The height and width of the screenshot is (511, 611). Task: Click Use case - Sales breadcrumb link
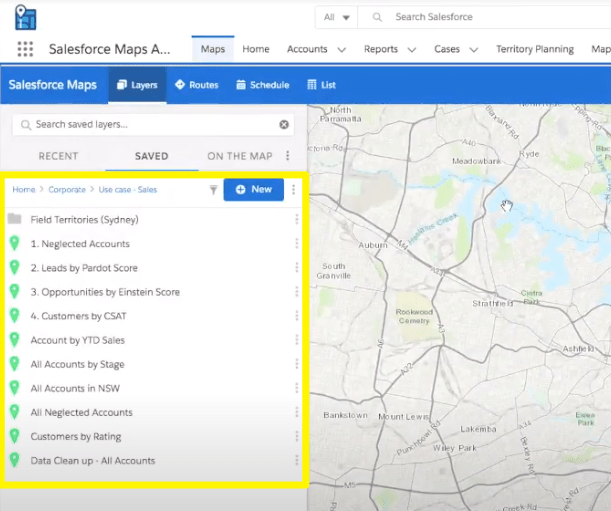click(x=128, y=189)
